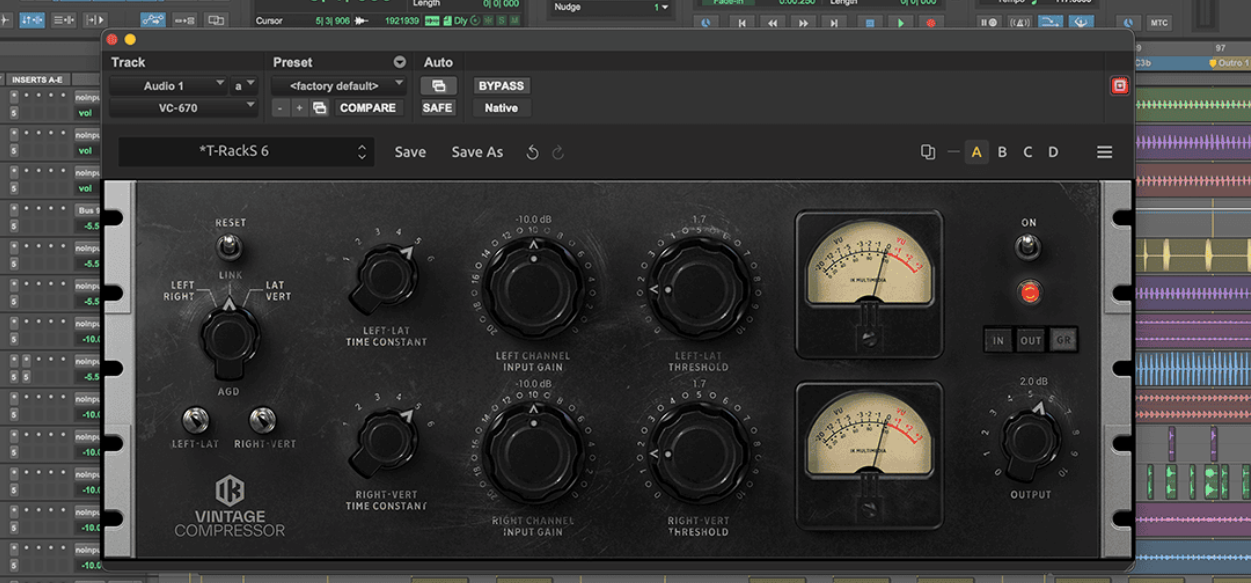Toggle the automation SAFE button
The image size is (1251, 583).
point(437,108)
